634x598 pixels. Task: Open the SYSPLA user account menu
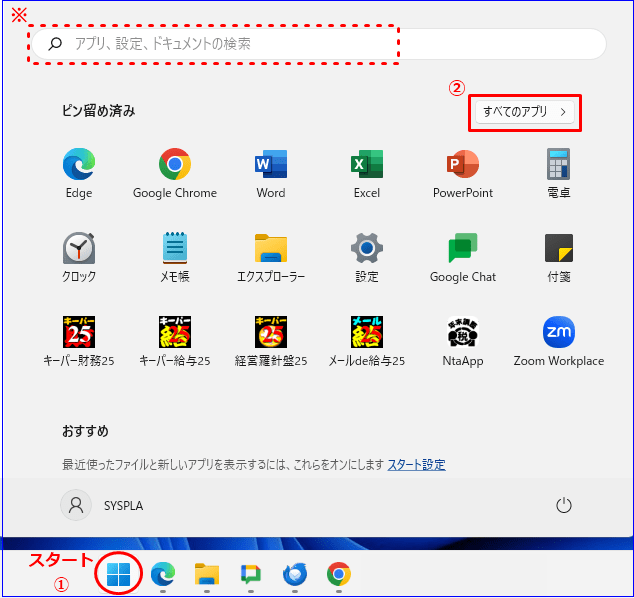[x=102, y=505]
